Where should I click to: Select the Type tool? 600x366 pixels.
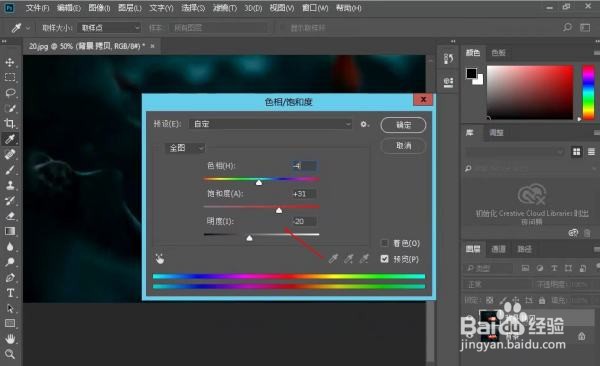click(10, 293)
